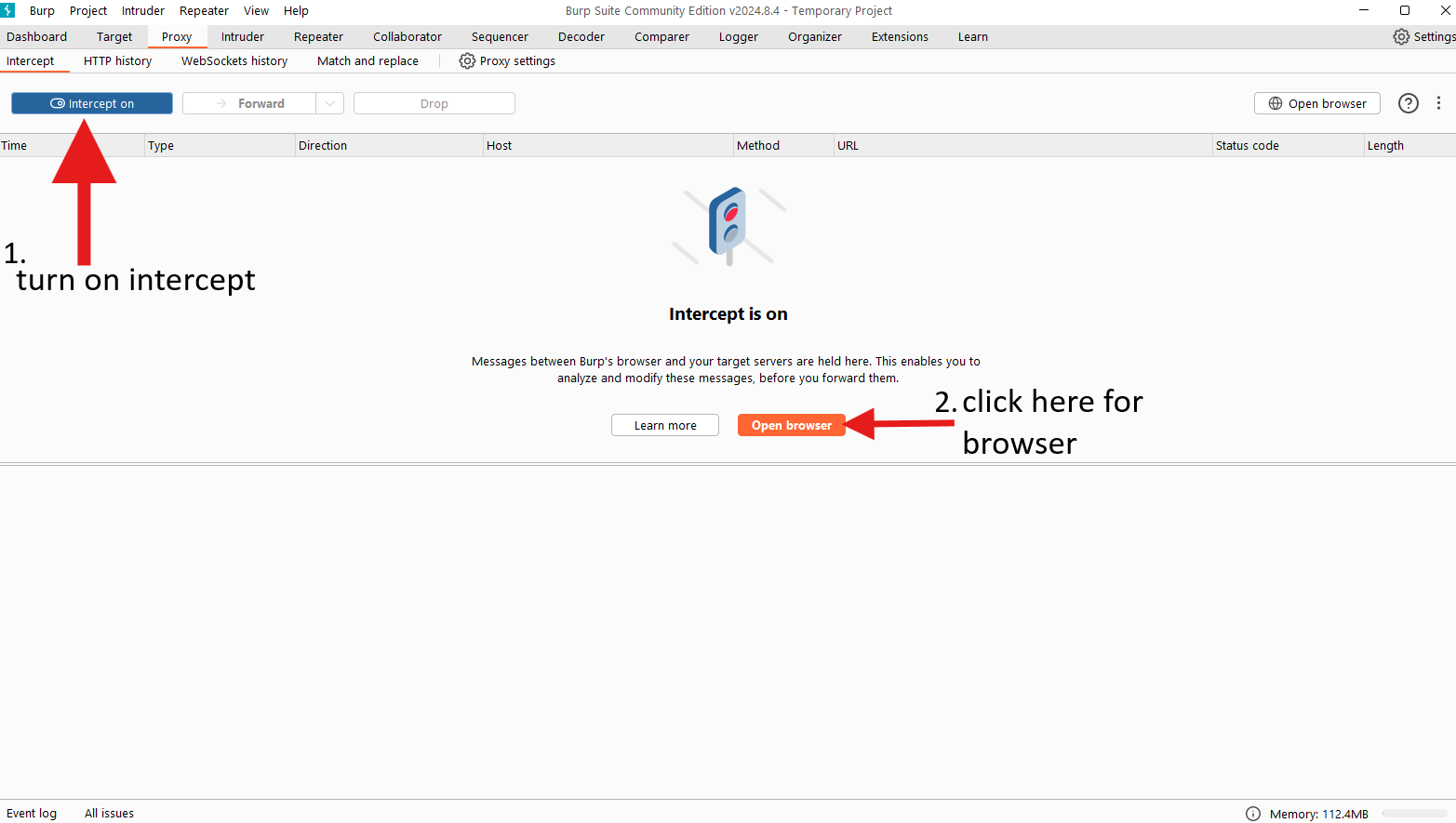Switch to the Repeater tab

[x=318, y=36]
